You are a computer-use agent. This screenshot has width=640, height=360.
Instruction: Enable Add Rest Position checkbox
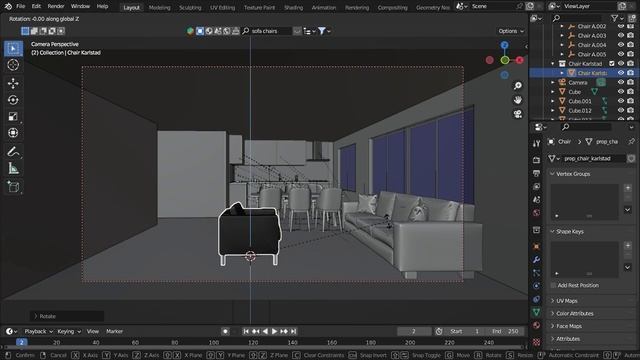pyautogui.click(x=553, y=285)
